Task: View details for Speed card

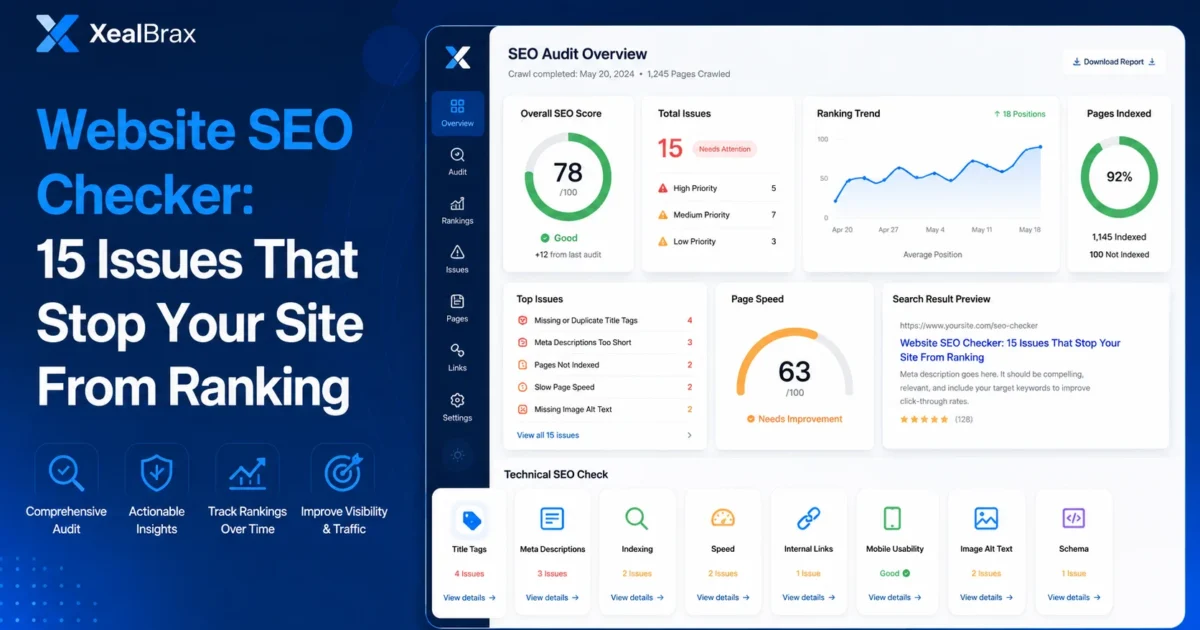Action: (x=723, y=598)
